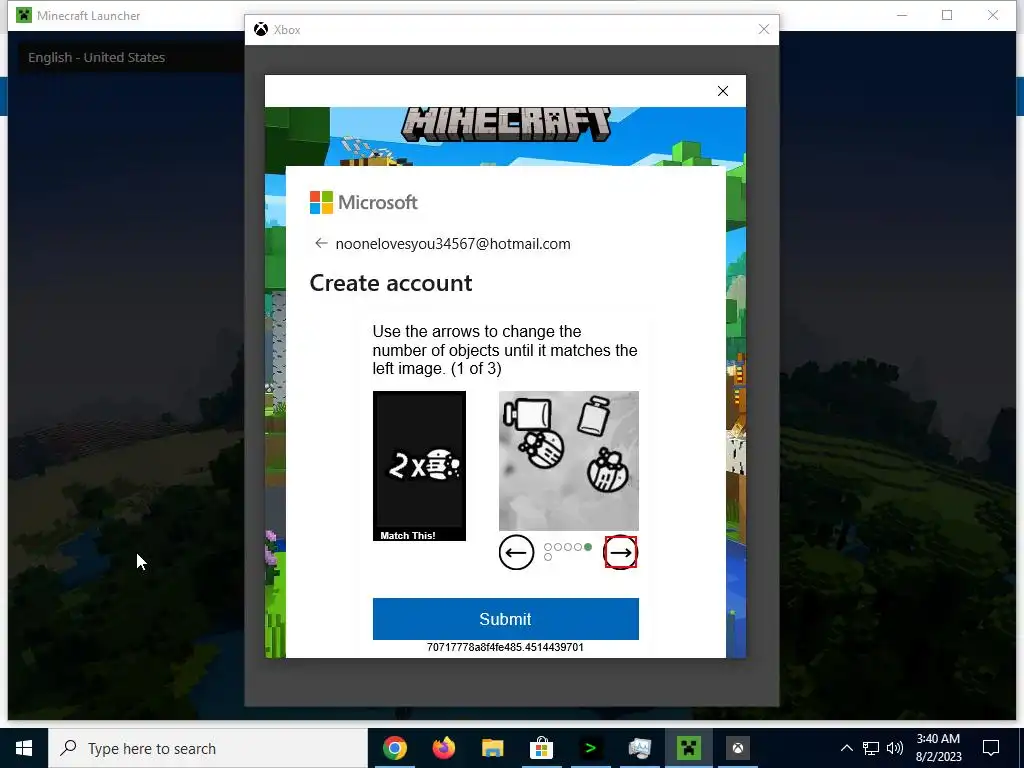Click the puzzle ID 70717778a8f4fe485.4514439701
This screenshot has width=1024, height=768.
[505, 647]
